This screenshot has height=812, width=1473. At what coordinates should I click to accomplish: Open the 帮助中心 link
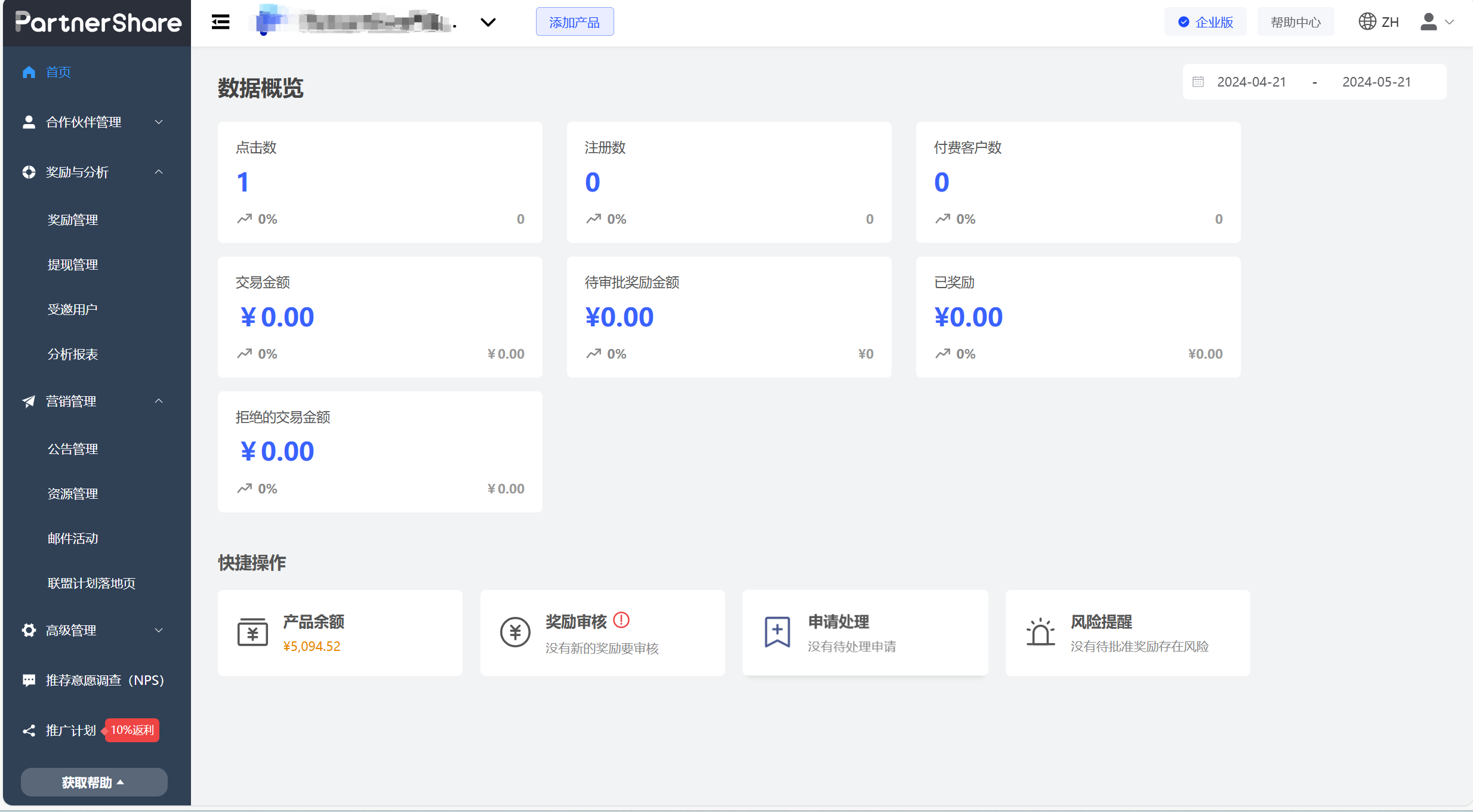point(1295,22)
